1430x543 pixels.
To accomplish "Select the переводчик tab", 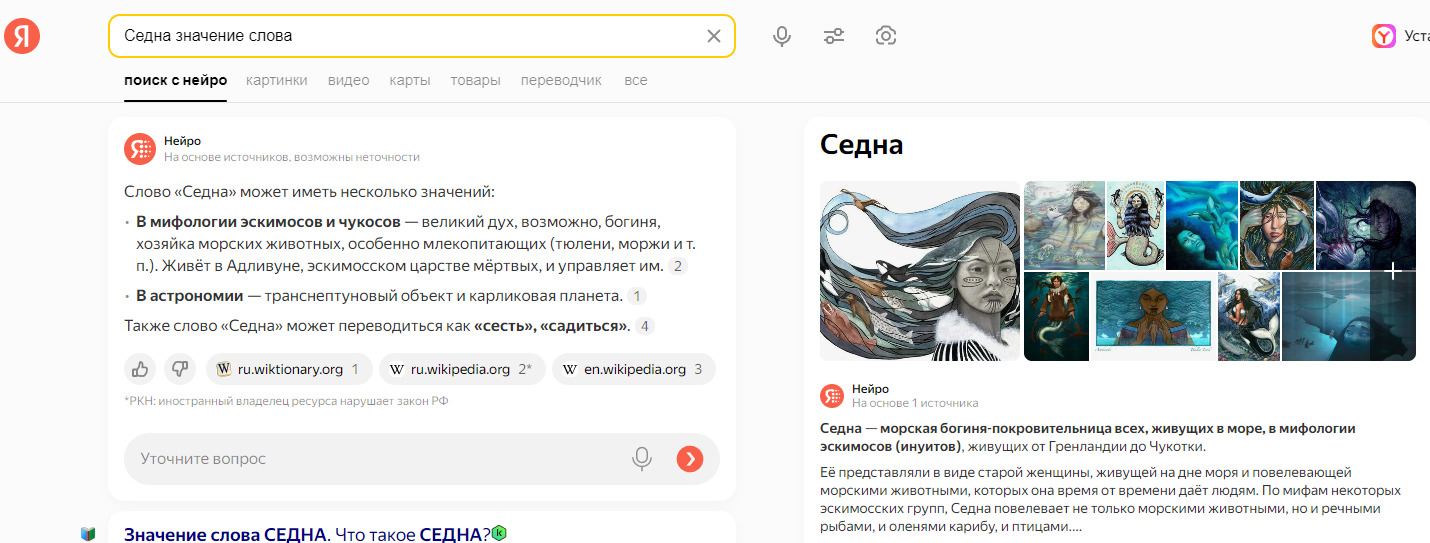I will pos(561,80).
